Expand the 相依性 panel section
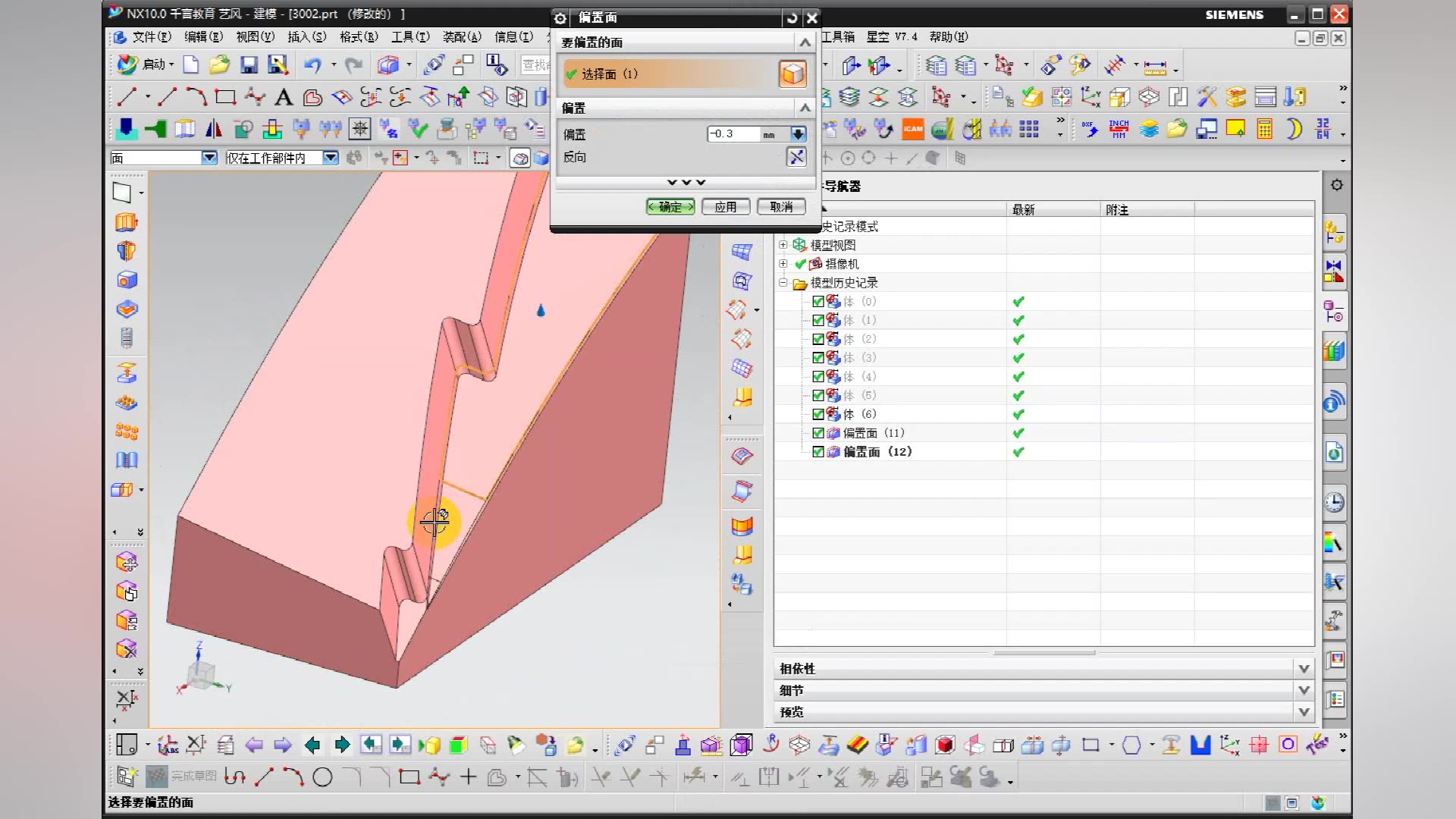The height and width of the screenshot is (819, 1456). (1303, 669)
